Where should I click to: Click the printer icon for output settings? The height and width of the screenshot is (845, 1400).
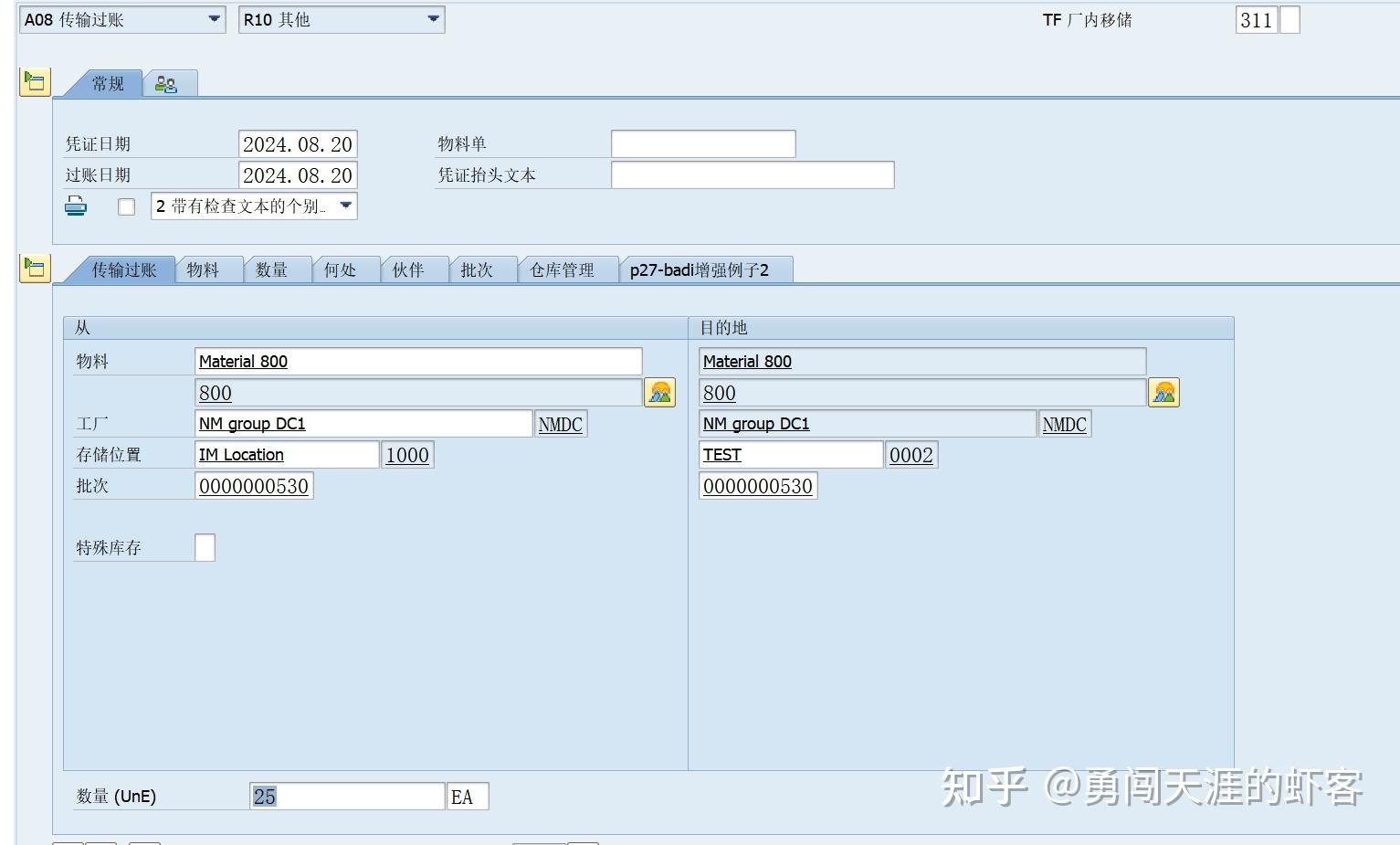76,206
